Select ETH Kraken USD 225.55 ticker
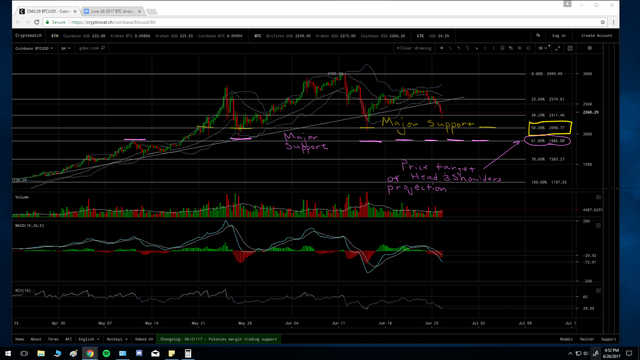 (175, 36)
